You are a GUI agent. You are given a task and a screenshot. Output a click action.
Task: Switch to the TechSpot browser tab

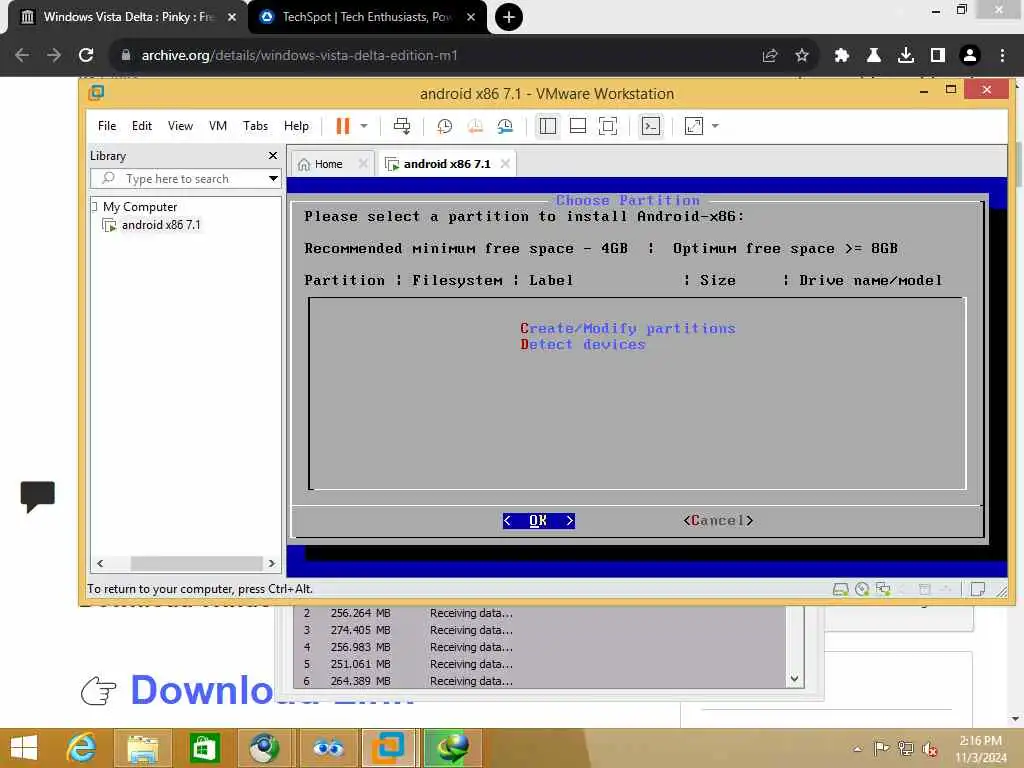tap(366, 17)
